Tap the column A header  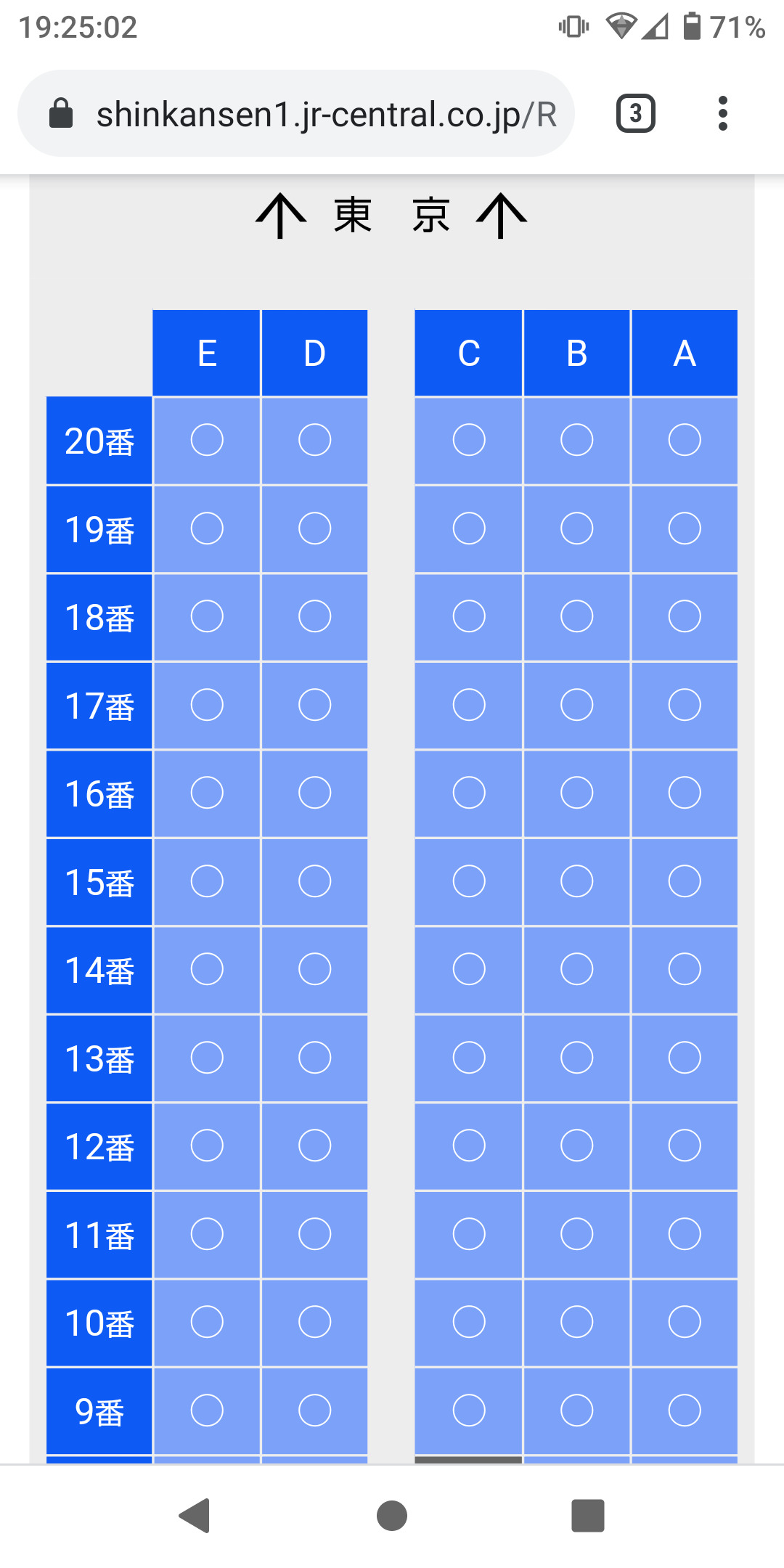pos(685,354)
